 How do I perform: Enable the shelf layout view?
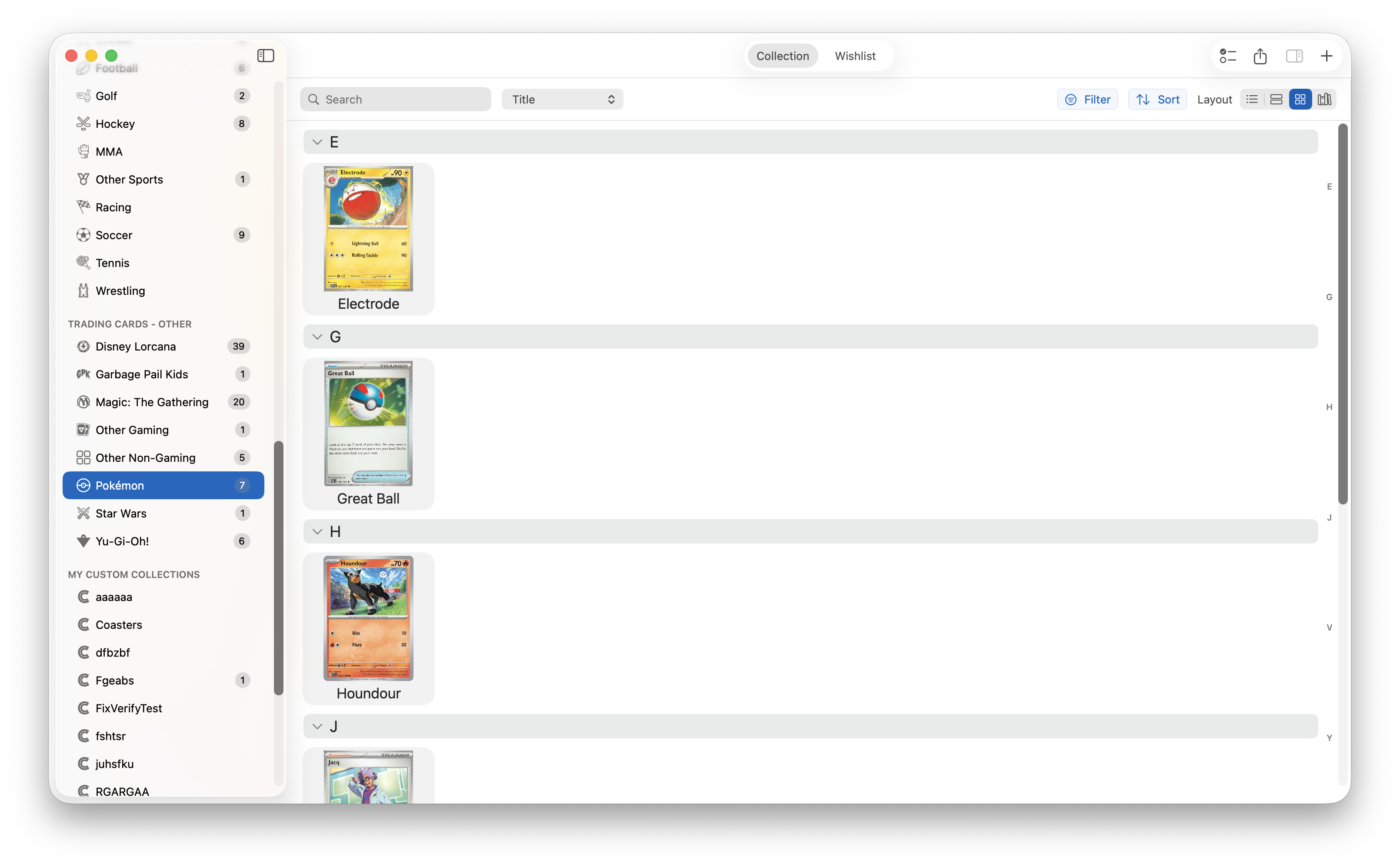click(x=1324, y=99)
